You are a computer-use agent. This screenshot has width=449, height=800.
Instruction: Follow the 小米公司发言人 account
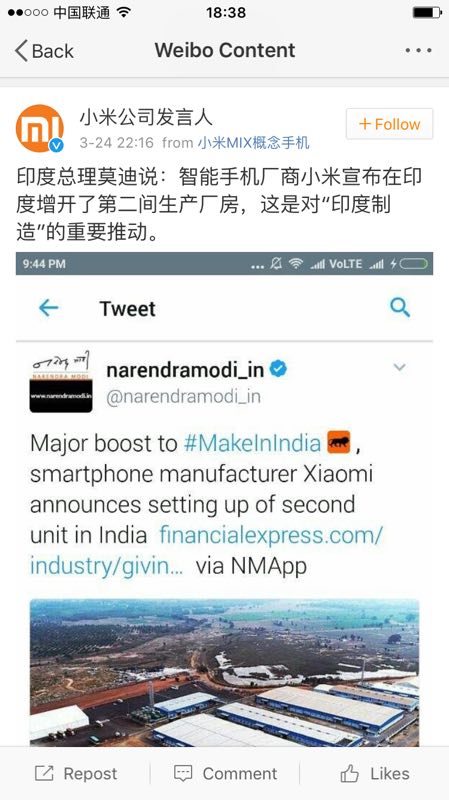[389, 124]
